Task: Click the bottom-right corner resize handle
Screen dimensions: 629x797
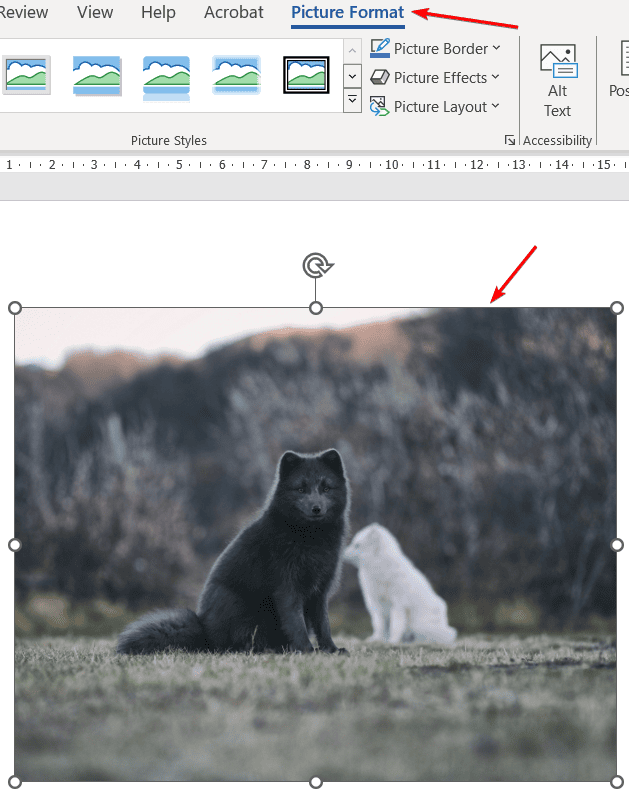Action: 616,781
